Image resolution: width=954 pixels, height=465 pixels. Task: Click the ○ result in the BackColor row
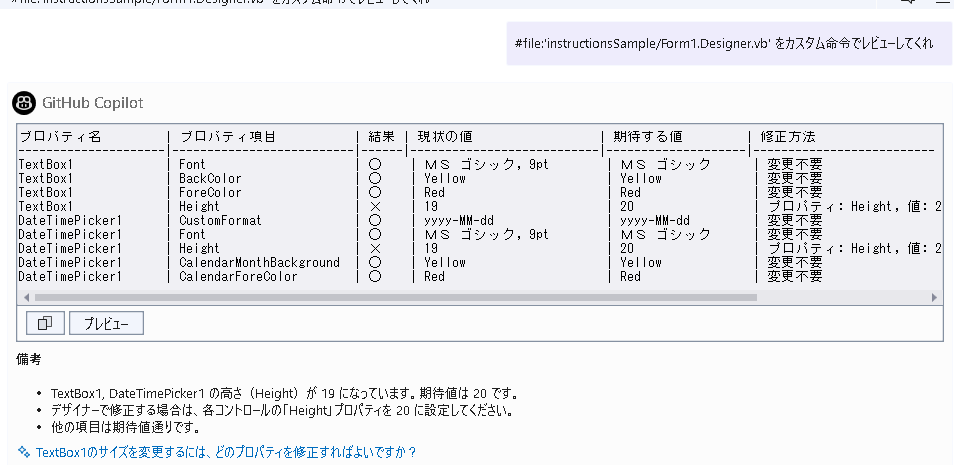375,178
